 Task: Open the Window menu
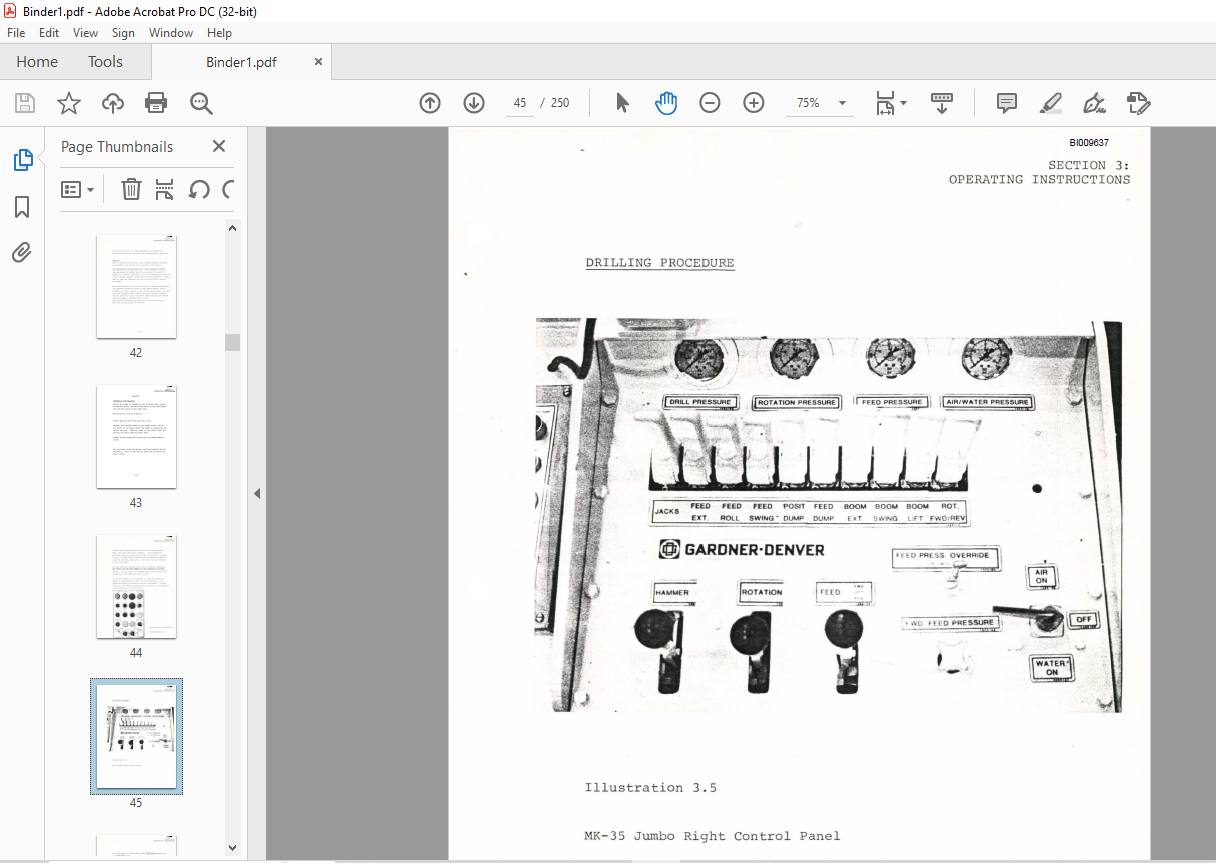coord(171,33)
